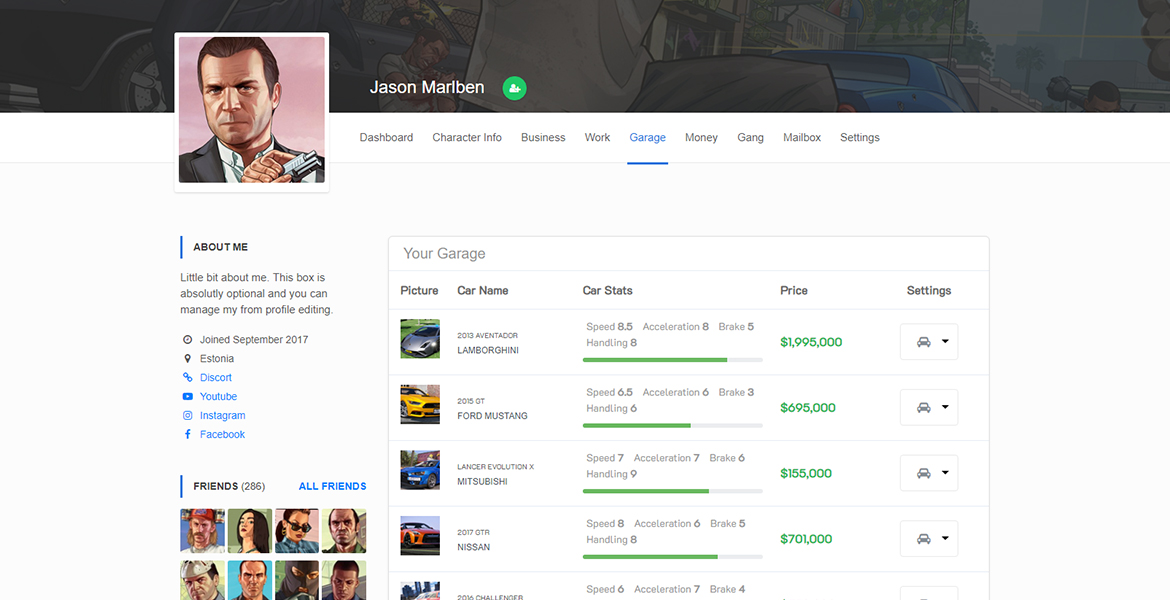Click the Car Stats column header

607,290
